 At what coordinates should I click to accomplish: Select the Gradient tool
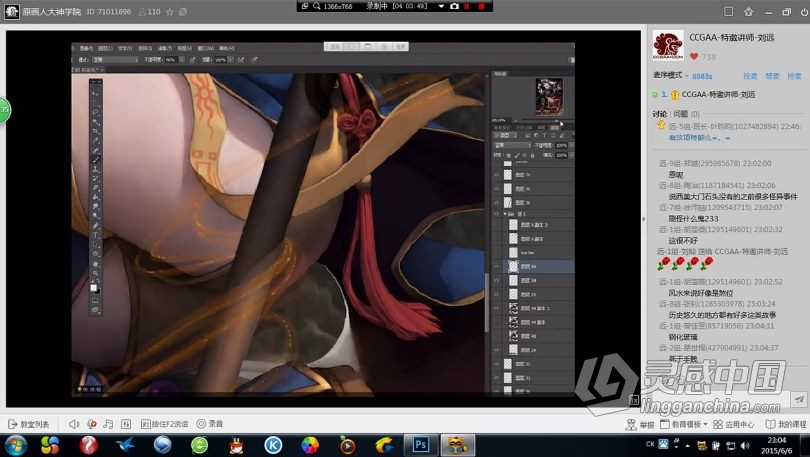[x=97, y=197]
